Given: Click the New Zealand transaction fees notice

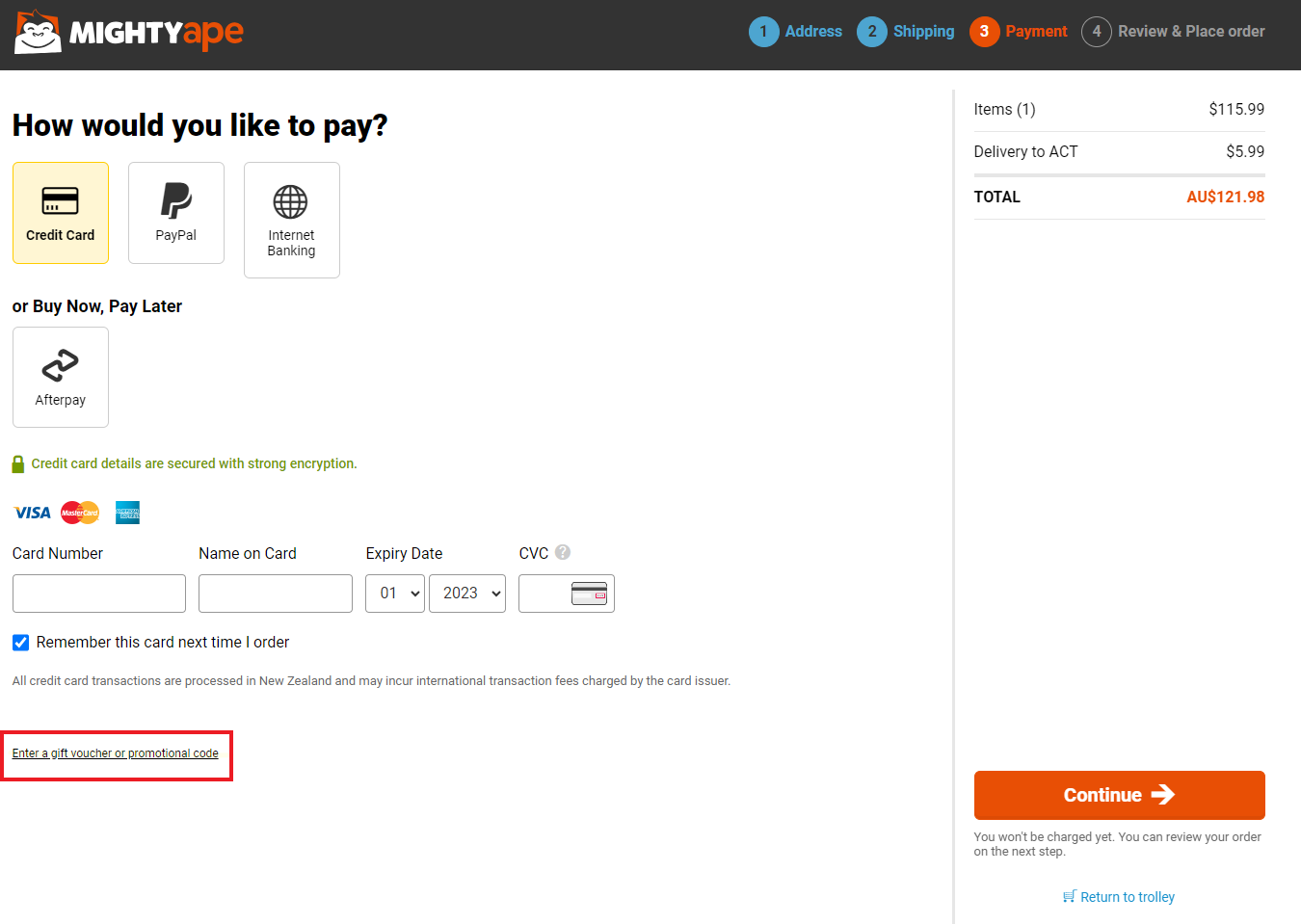Looking at the screenshot, I should click(x=371, y=681).
